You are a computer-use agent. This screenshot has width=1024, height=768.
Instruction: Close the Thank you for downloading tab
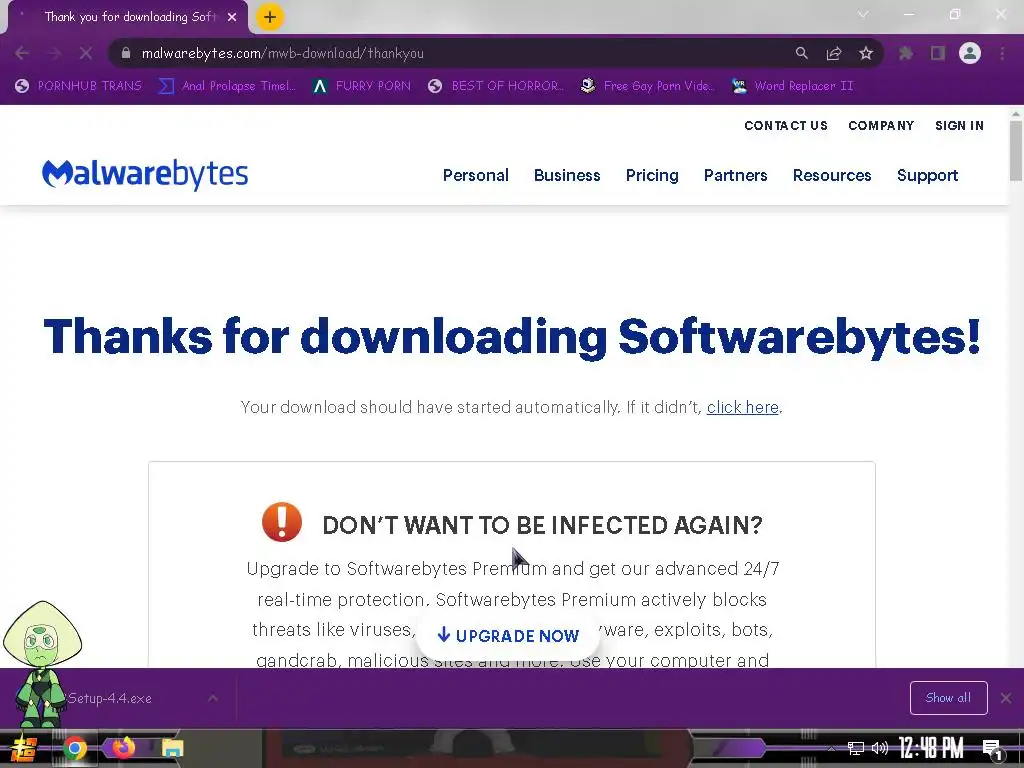(232, 17)
